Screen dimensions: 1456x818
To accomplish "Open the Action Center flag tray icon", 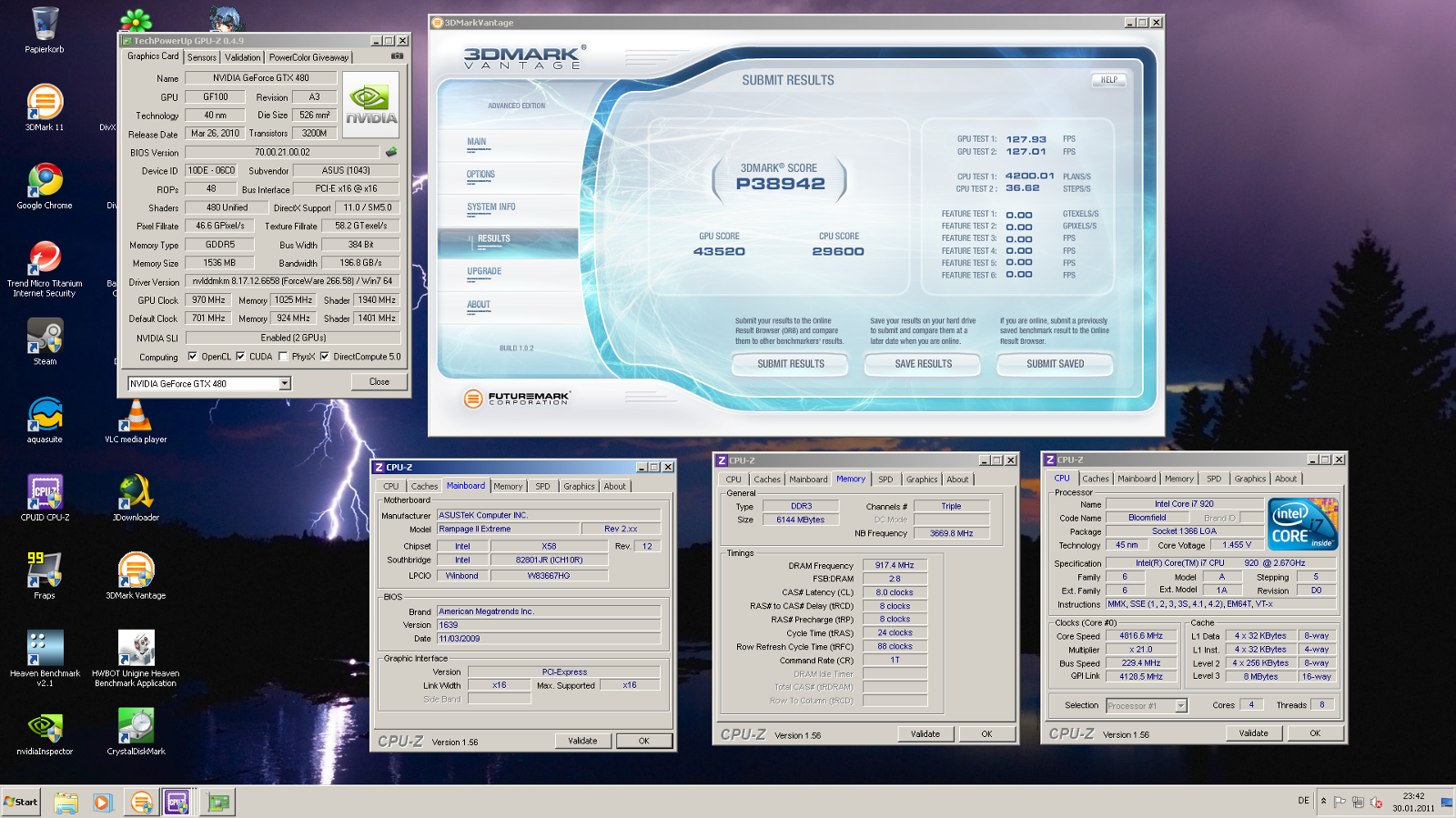I will coord(1340,803).
